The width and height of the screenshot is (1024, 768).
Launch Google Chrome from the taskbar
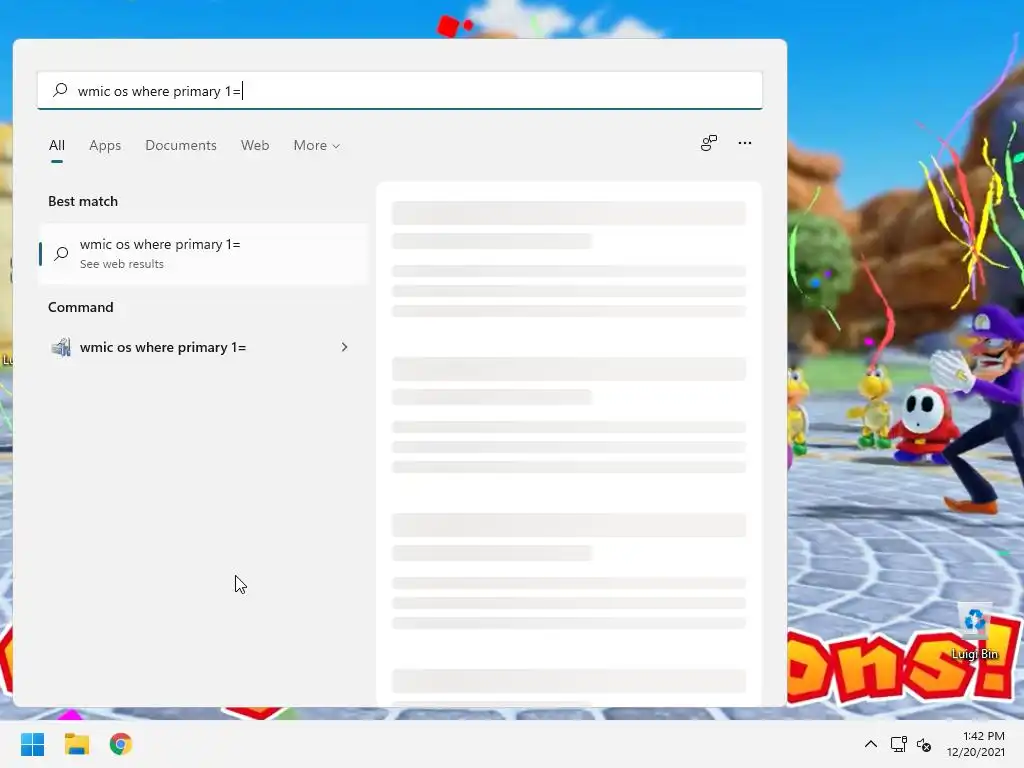121,744
